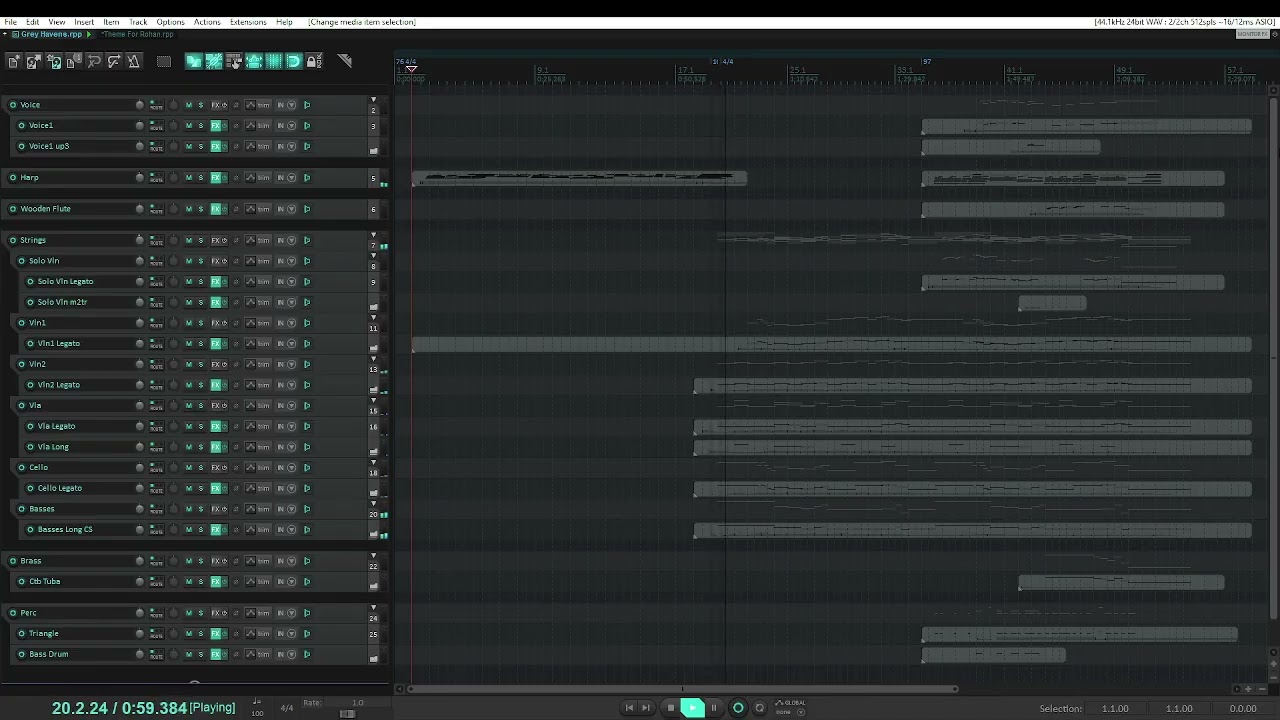Open the Actions menu
The image size is (1280, 720).
[x=207, y=22]
